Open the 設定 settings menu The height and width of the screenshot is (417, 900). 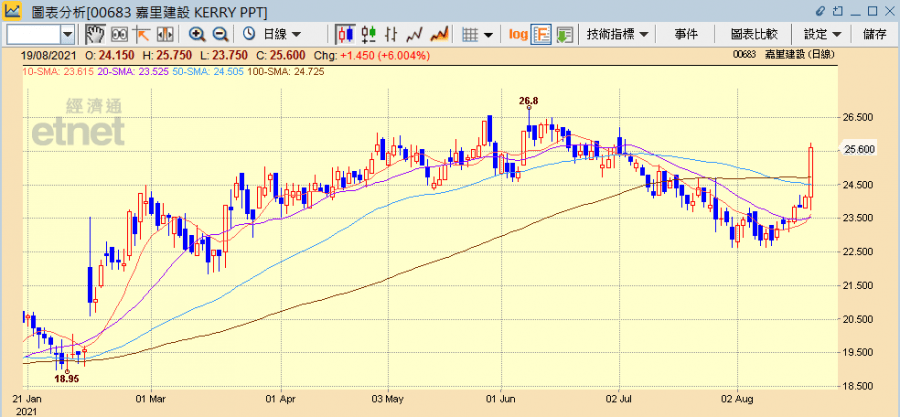[822, 34]
